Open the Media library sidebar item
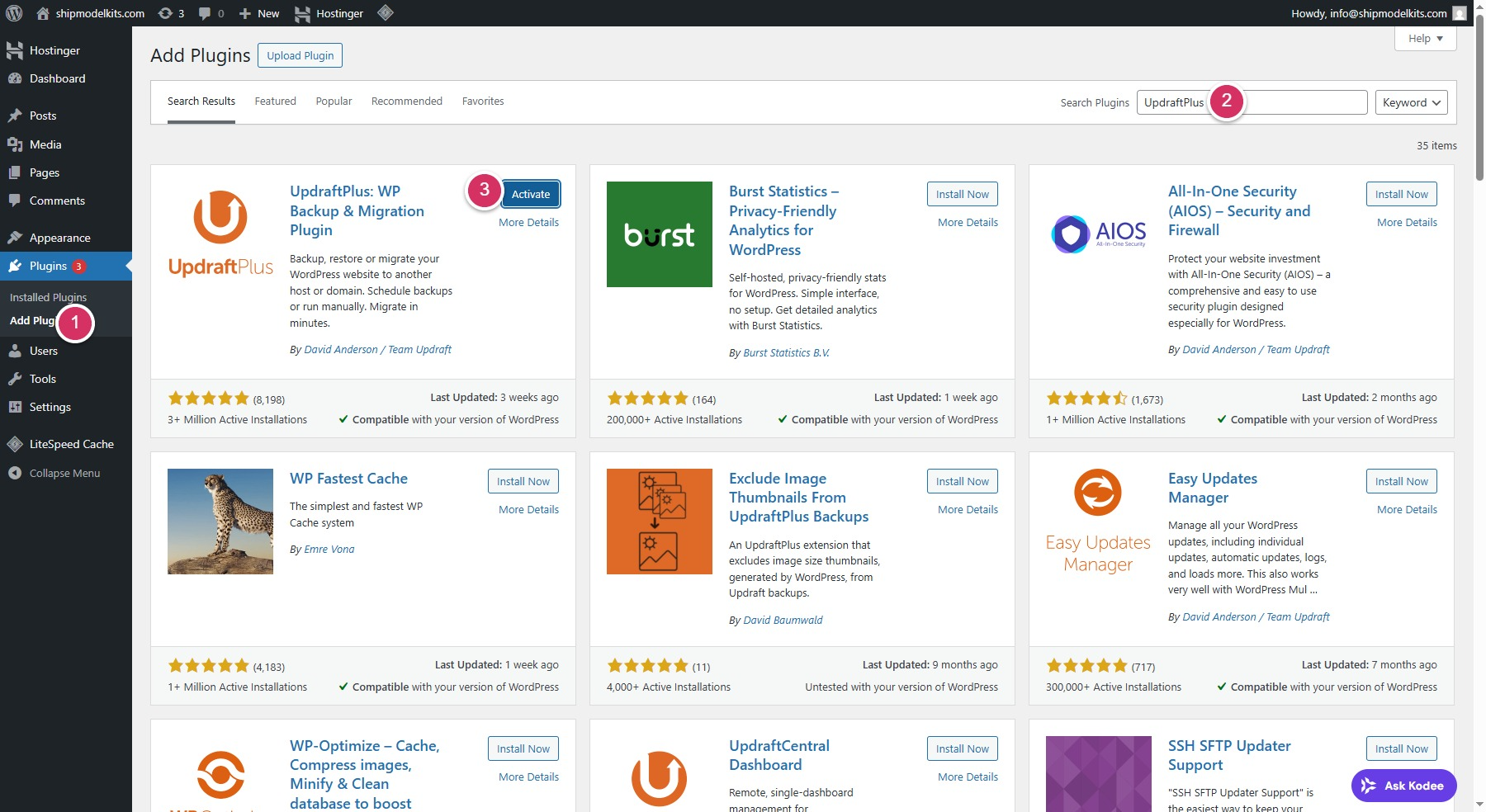Viewport: 1486px width, 812px height. [45, 144]
